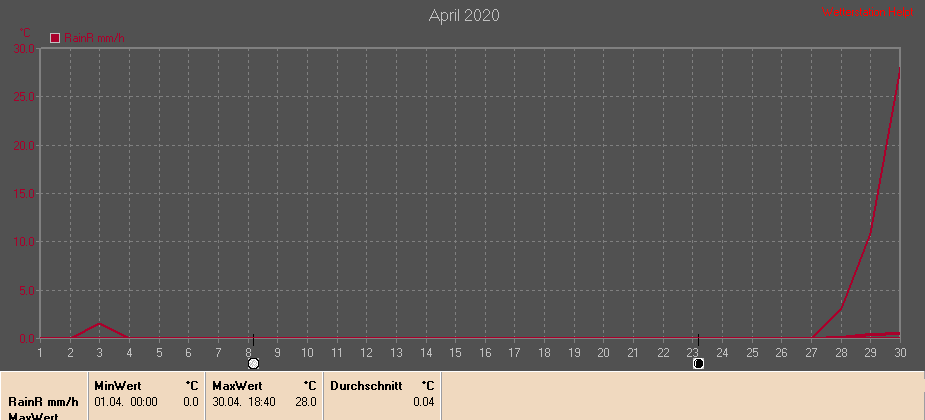The image size is (925, 420).
Task: Click the Durchschnitt column header
Action: (x=366, y=386)
